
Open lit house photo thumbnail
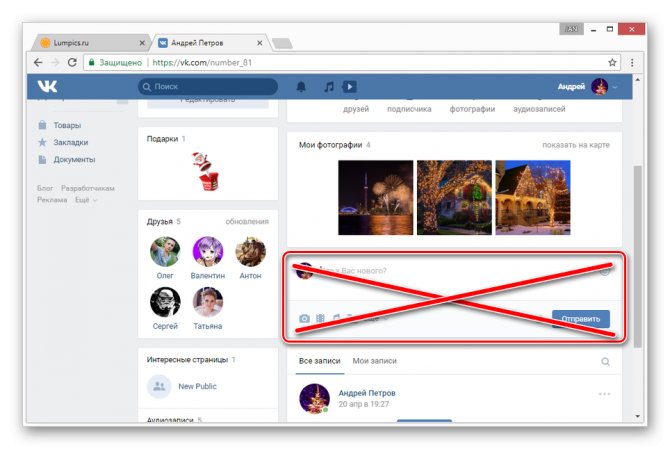point(533,197)
